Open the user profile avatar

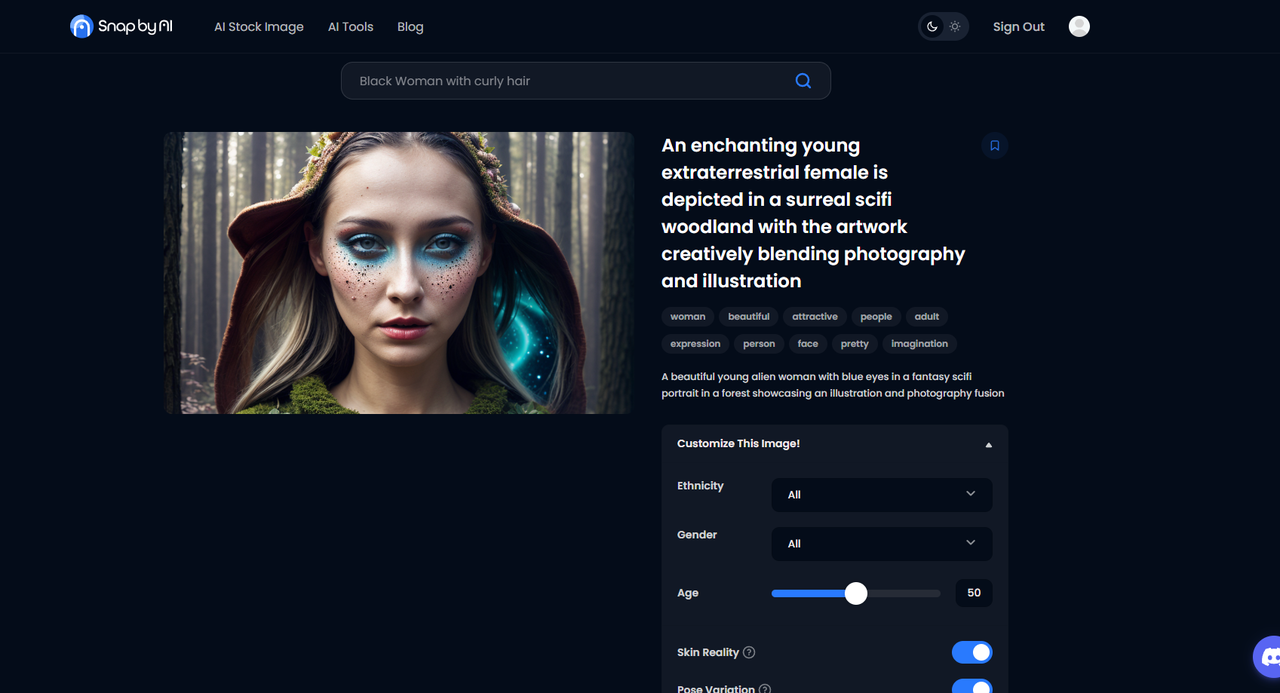coord(1079,27)
